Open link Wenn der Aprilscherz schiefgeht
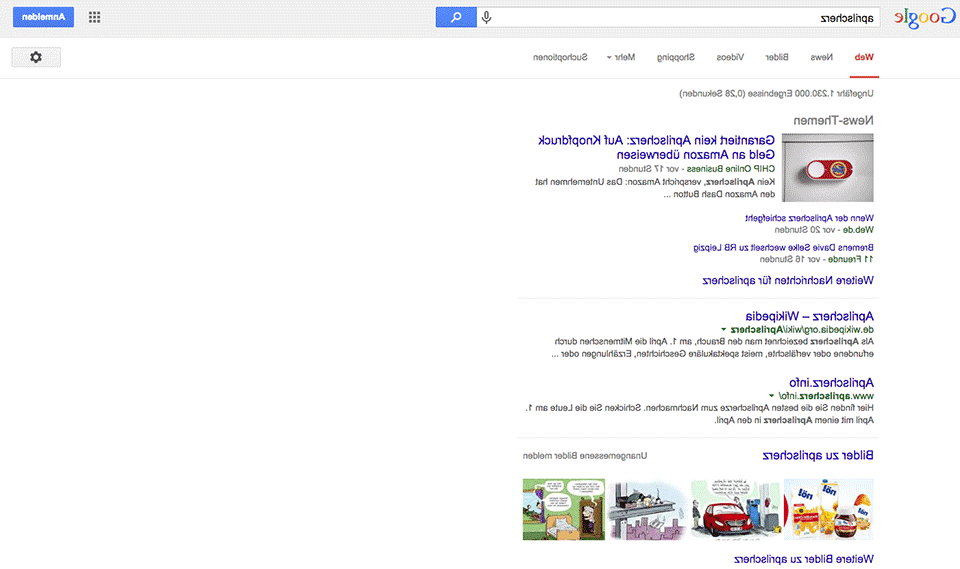960x569 pixels. point(809,217)
